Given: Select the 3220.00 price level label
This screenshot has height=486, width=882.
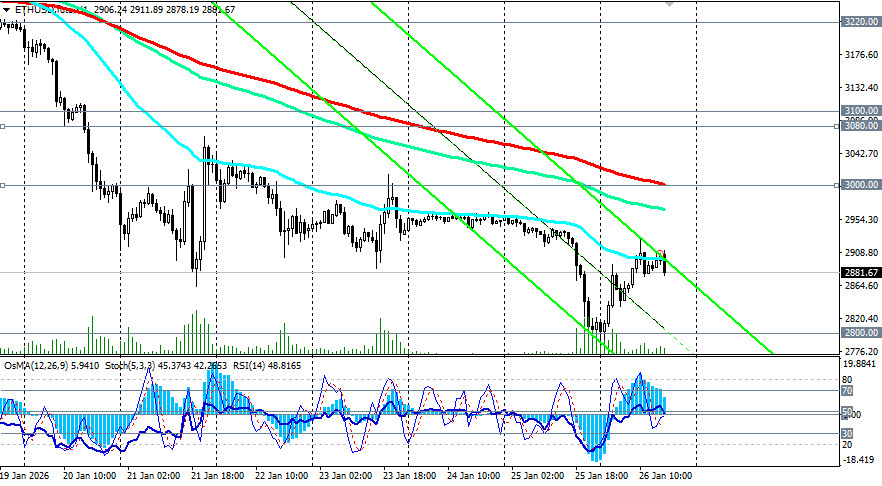Looking at the screenshot, I should click(x=860, y=21).
